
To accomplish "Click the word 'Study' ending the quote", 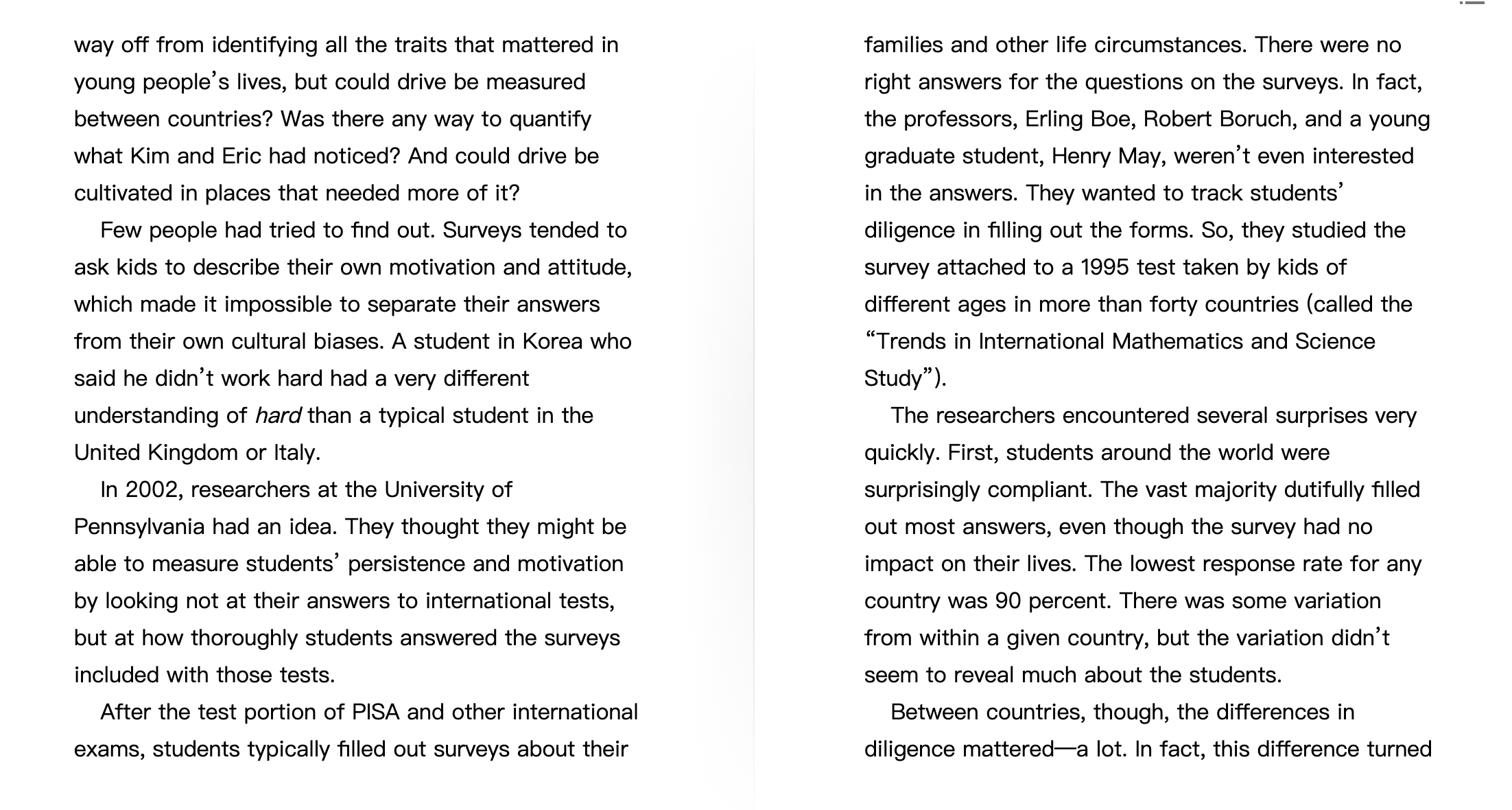I will coord(893,378).
